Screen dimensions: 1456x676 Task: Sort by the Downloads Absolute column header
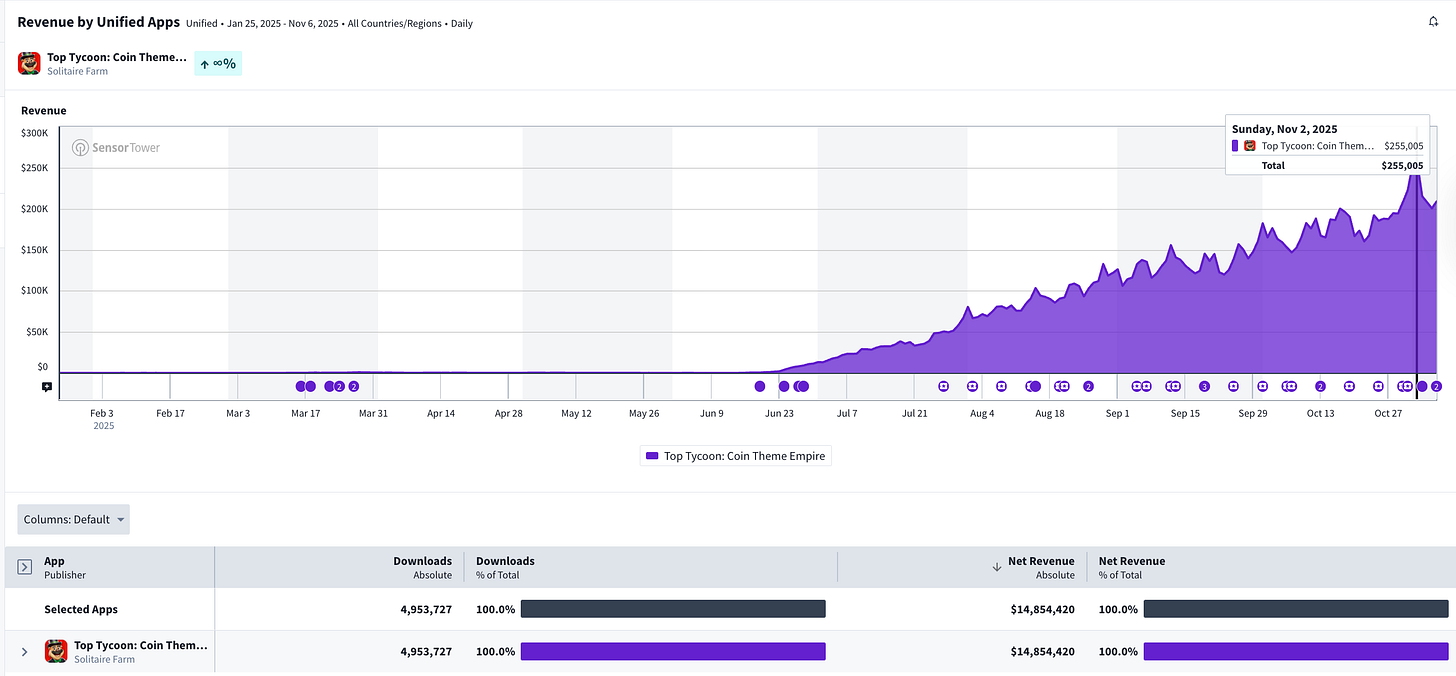[x=422, y=567]
